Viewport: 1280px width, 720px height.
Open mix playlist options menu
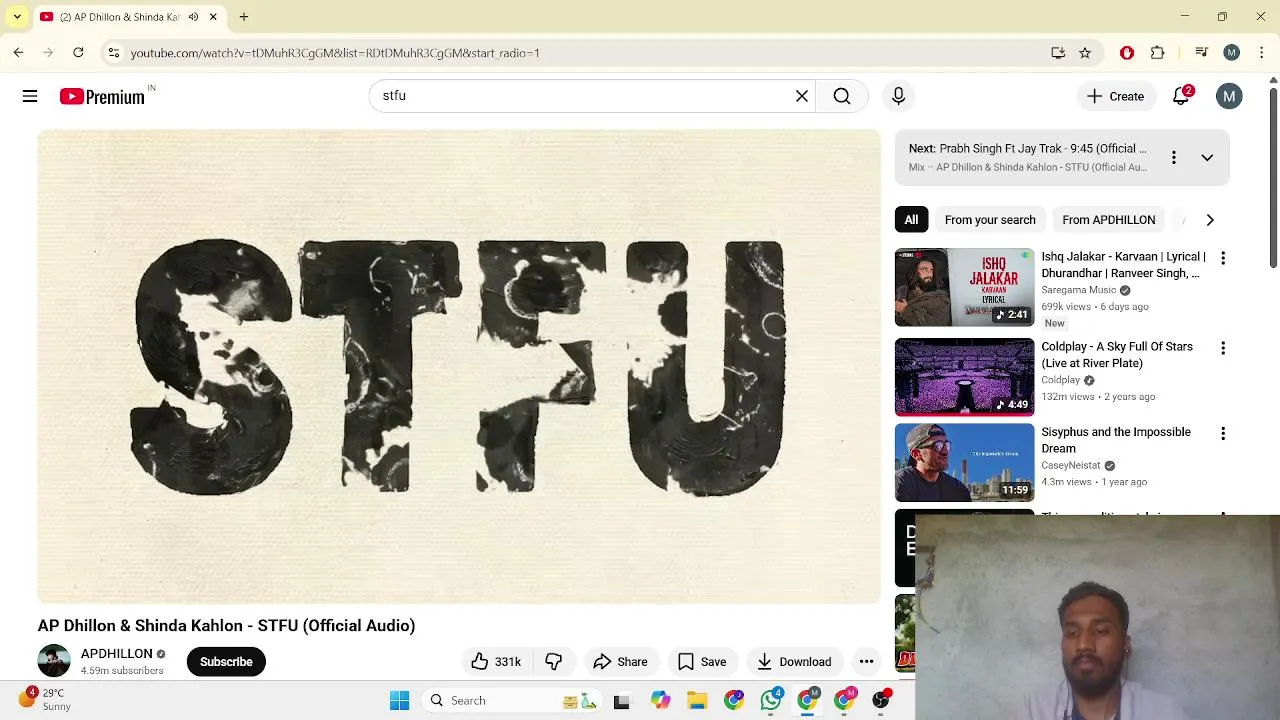coord(1173,158)
